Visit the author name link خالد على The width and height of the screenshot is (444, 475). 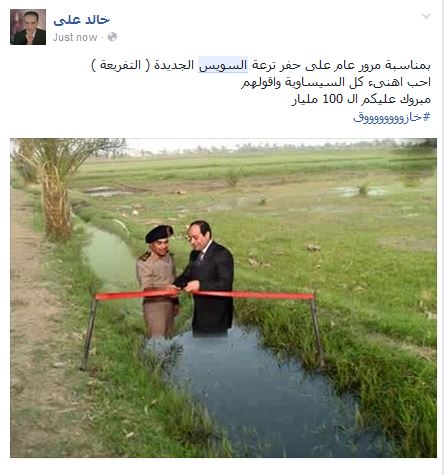point(81,20)
